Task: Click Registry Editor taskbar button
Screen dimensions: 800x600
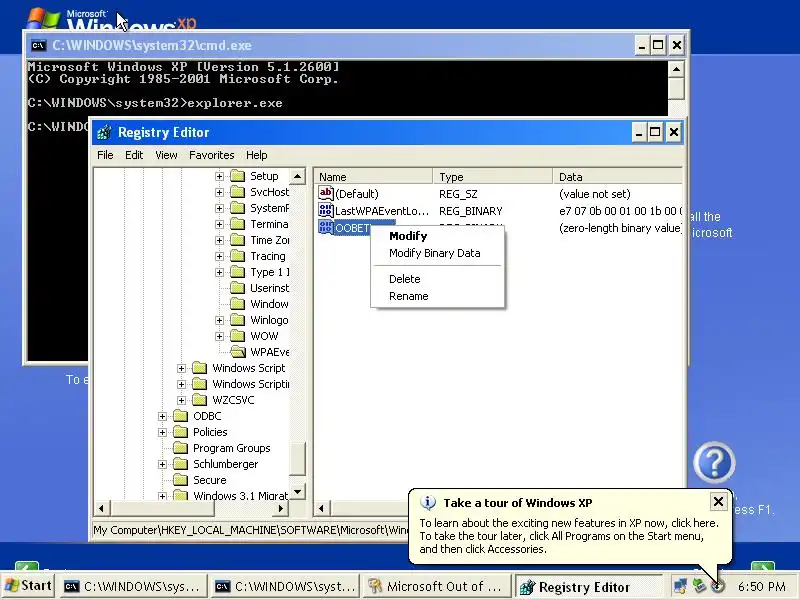Action: [588, 587]
